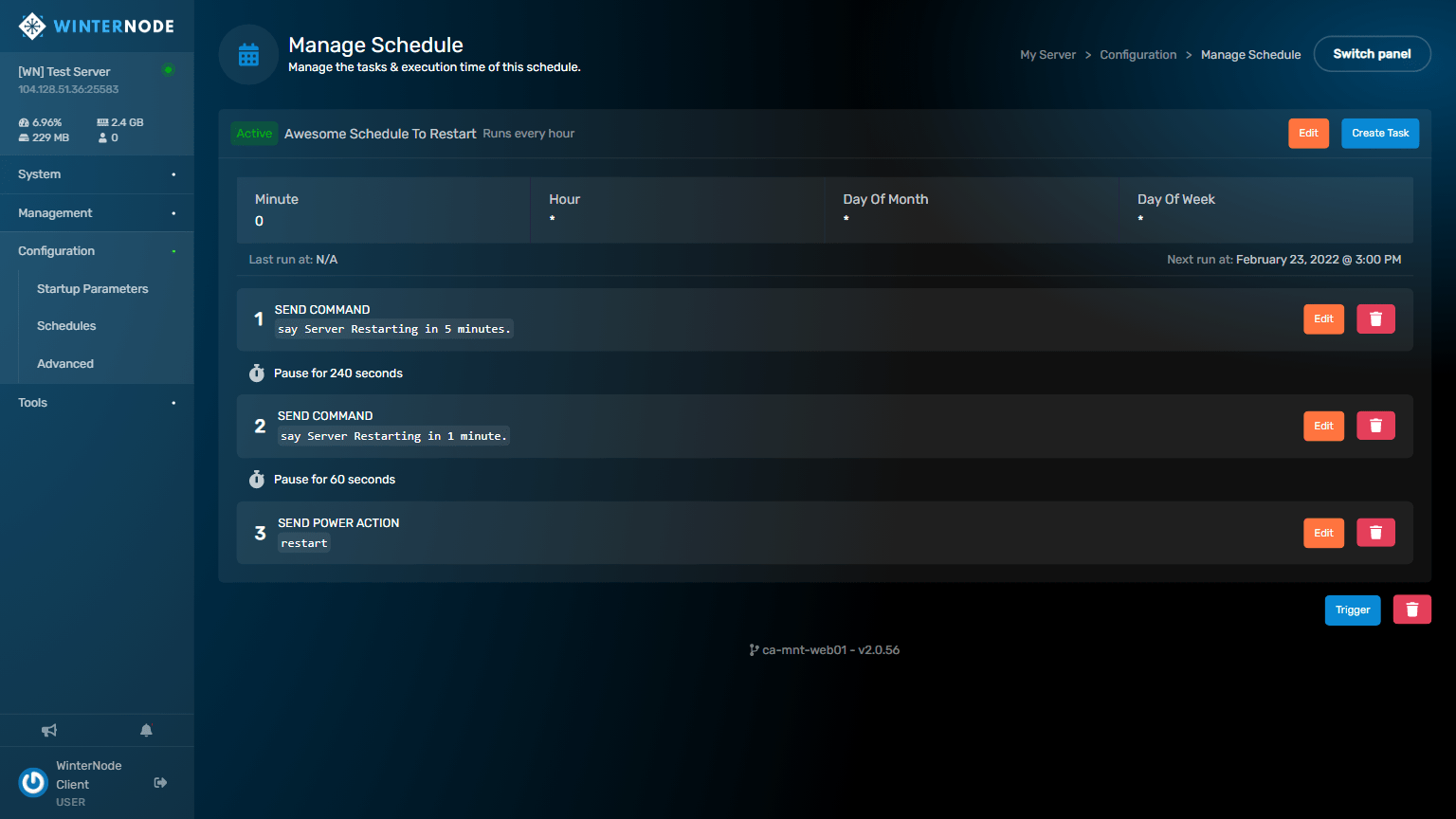Screen dimensions: 1456x819
Task: Click the git branch icon by version text
Action: tap(754, 650)
